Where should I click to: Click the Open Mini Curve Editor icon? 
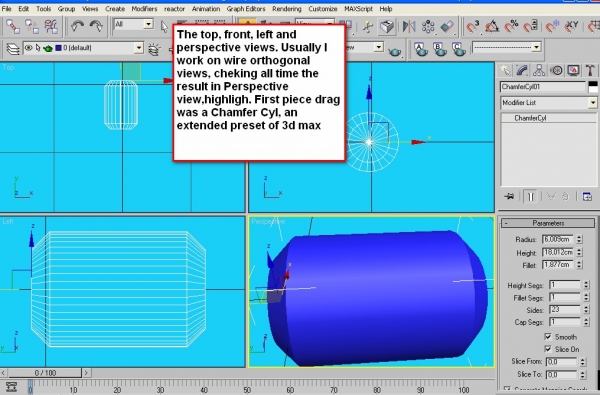click(x=12, y=387)
